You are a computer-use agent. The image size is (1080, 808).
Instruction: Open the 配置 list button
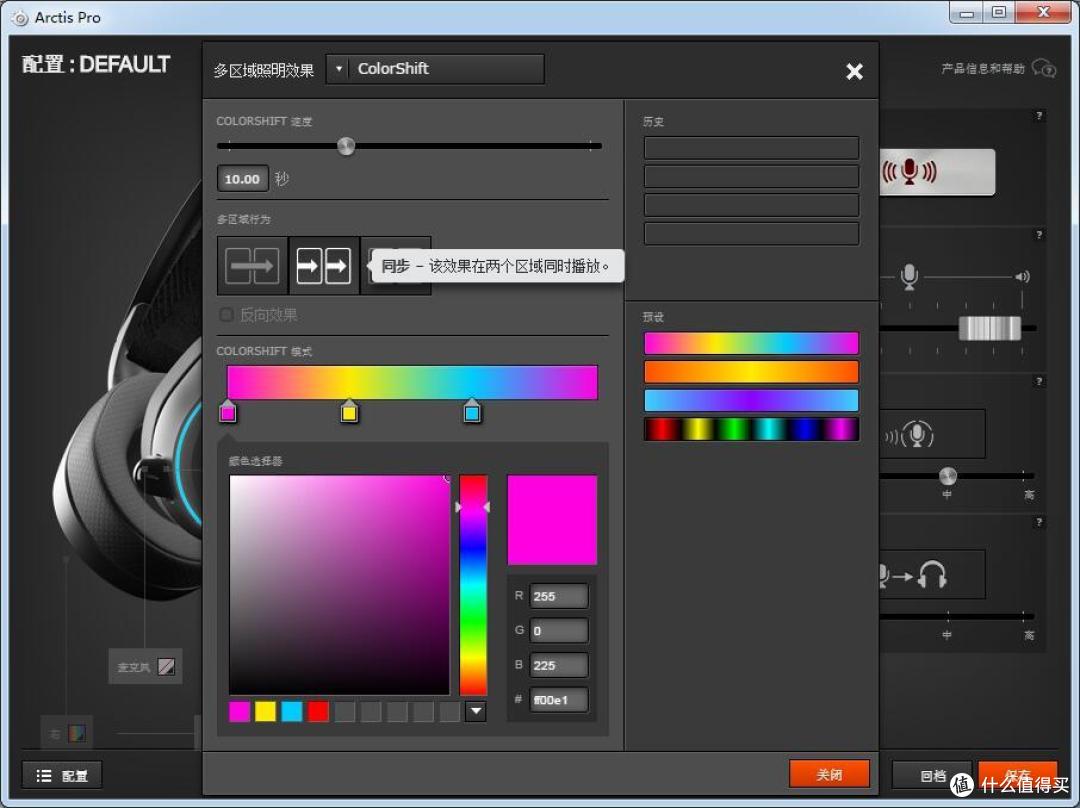tap(62, 776)
